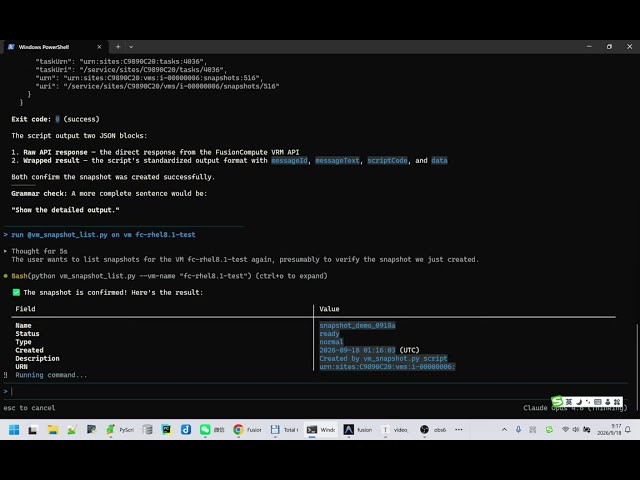The width and height of the screenshot is (640, 480).
Task: Click the highlighted "data" word
Action: 439,160
